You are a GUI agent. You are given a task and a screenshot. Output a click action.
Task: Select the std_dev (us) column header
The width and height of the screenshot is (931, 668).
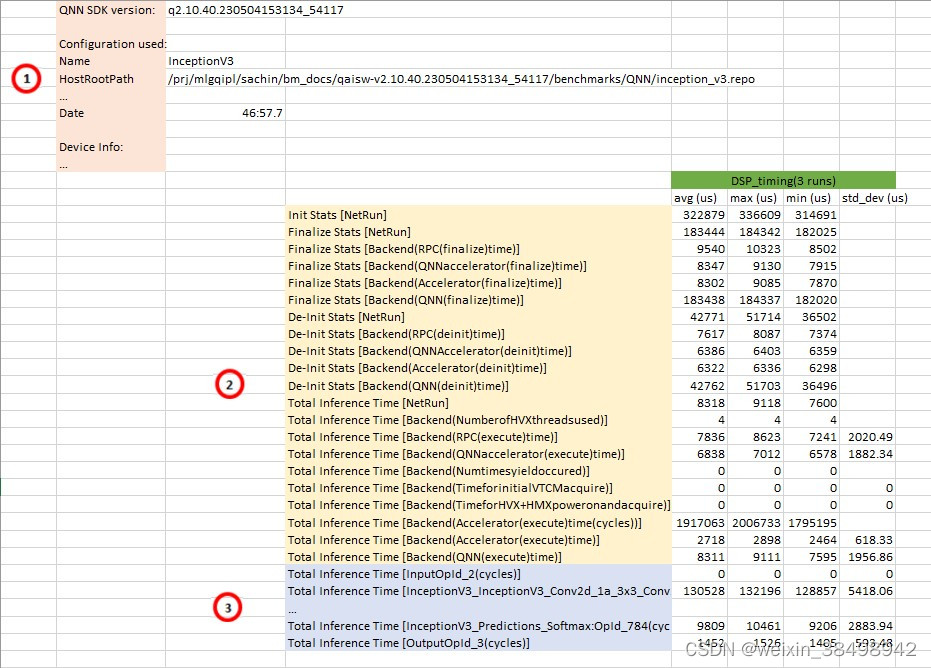874,197
